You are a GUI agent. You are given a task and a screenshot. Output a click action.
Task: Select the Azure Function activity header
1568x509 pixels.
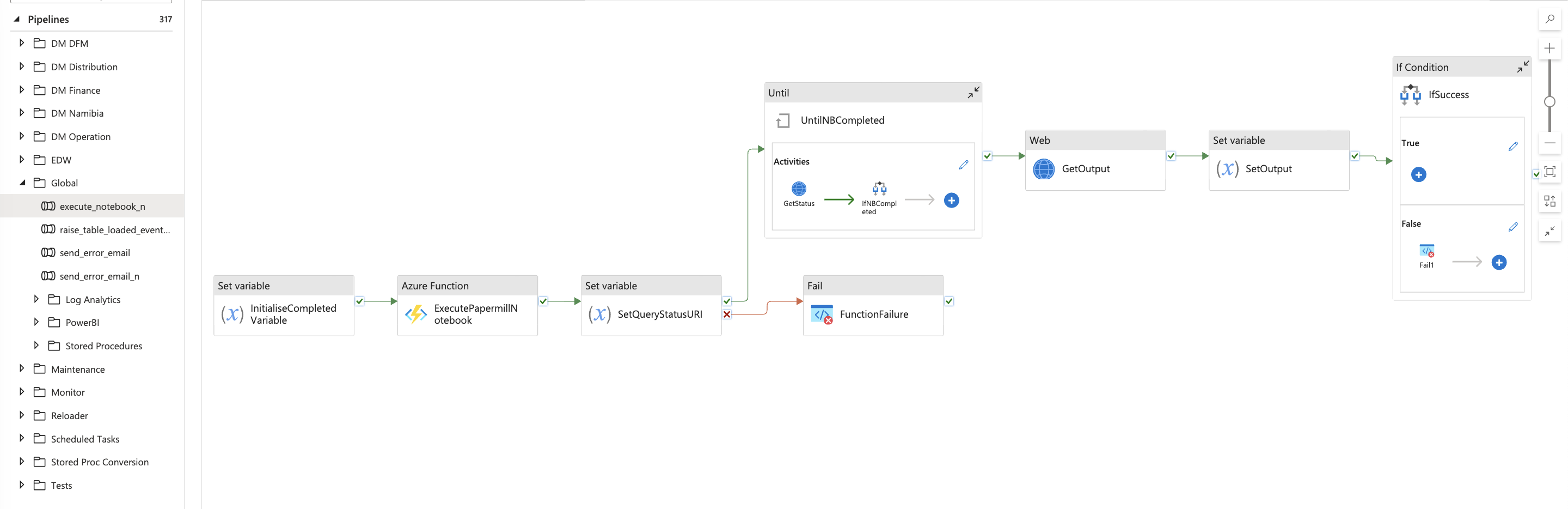click(467, 286)
